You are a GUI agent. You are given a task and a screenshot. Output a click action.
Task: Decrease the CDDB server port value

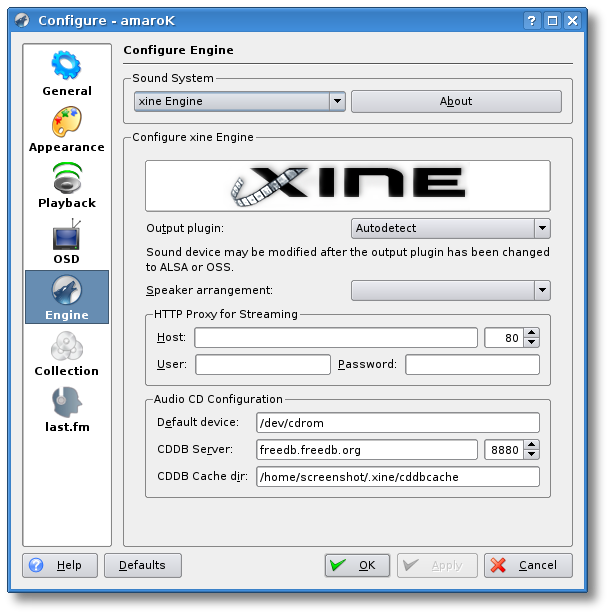tap(530, 455)
